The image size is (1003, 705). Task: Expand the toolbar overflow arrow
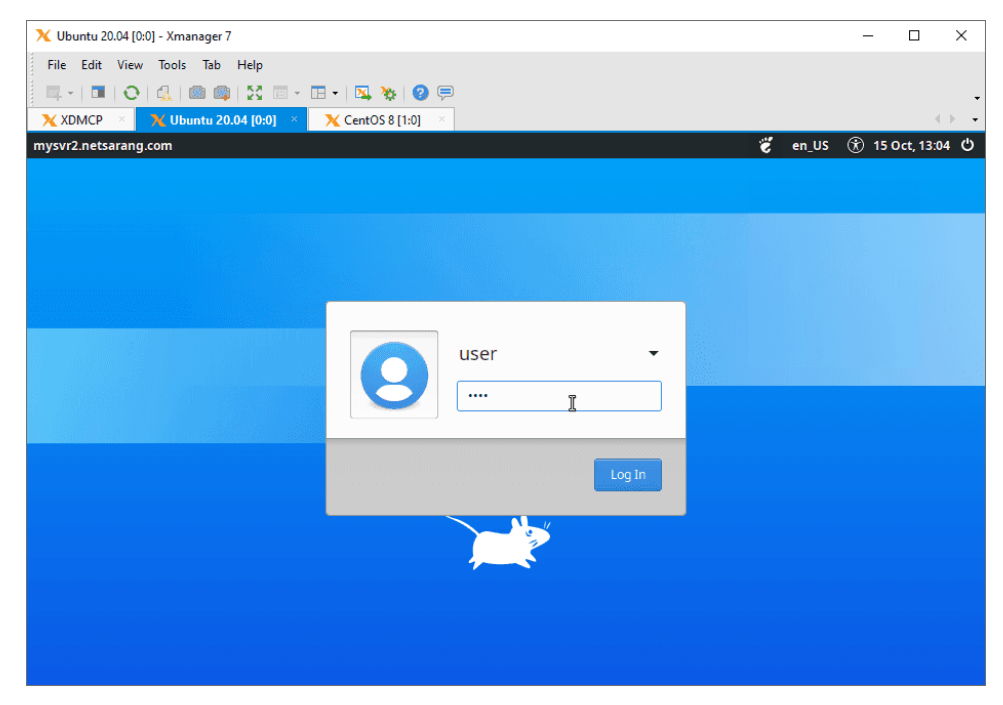tap(977, 98)
